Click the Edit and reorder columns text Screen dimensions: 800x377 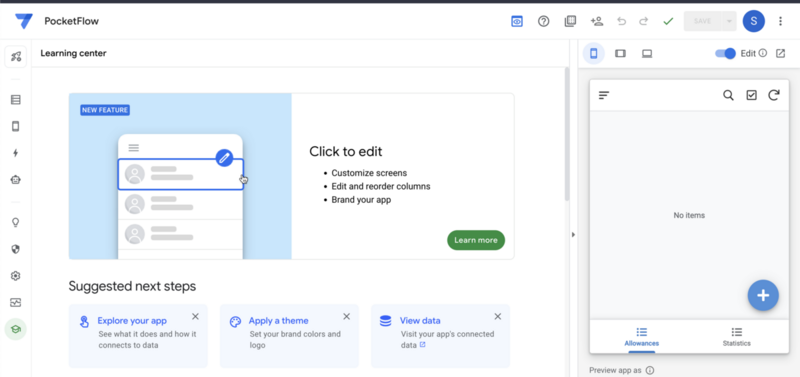tap(381, 186)
